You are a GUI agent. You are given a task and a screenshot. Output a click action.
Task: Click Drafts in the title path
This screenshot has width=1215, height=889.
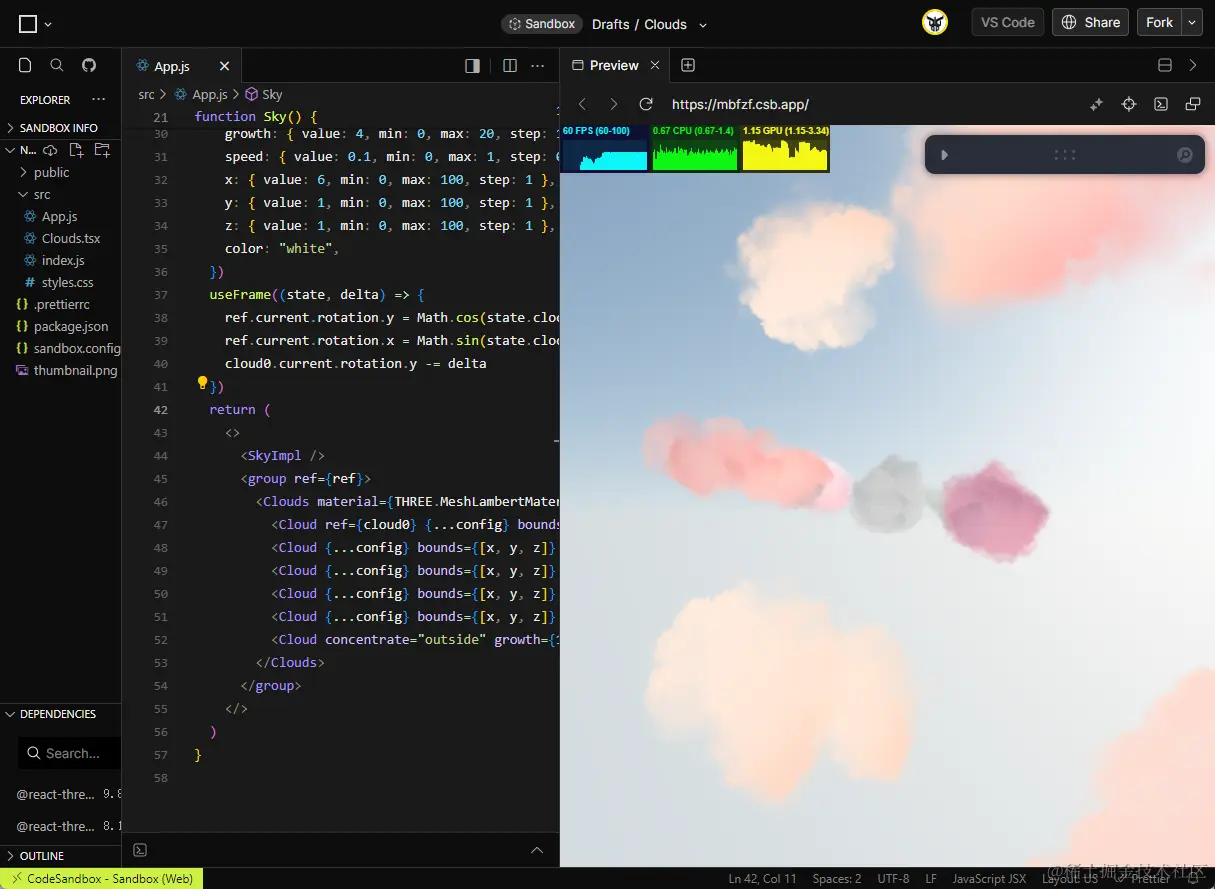[611, 24]
